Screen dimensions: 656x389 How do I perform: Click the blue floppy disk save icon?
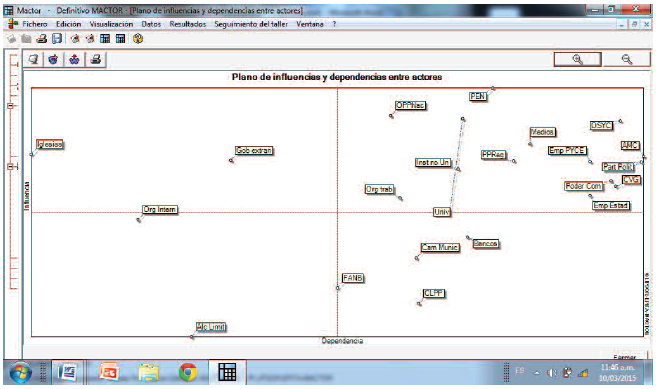56,39
